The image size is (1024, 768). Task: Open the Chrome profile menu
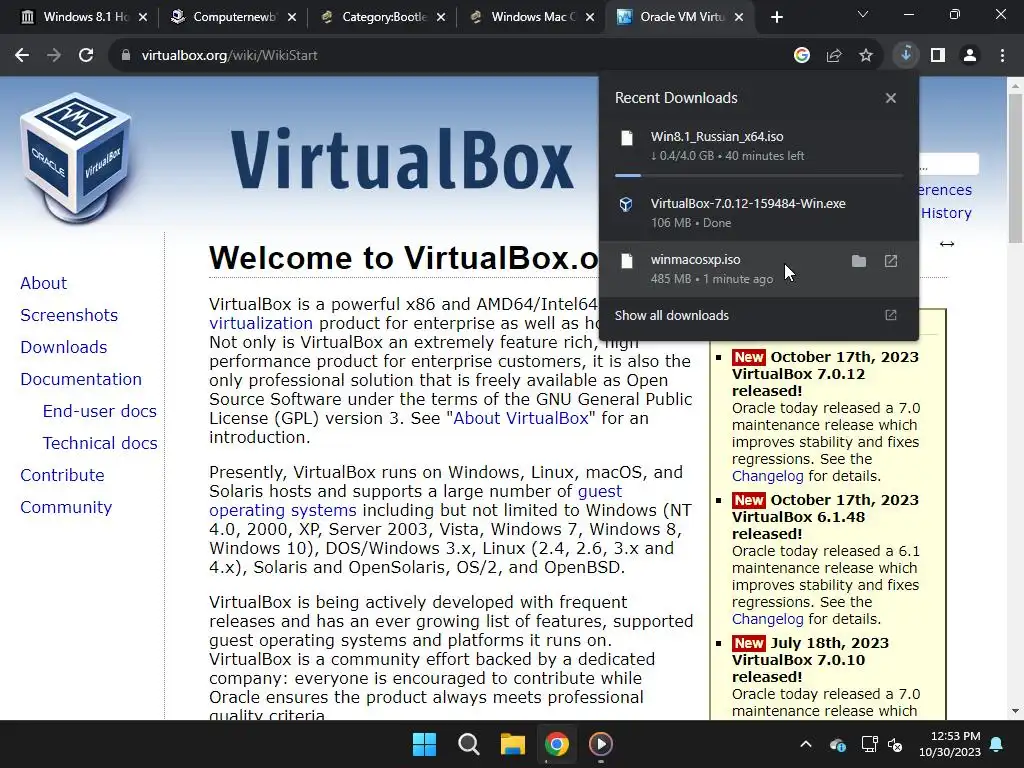(970, 56)
